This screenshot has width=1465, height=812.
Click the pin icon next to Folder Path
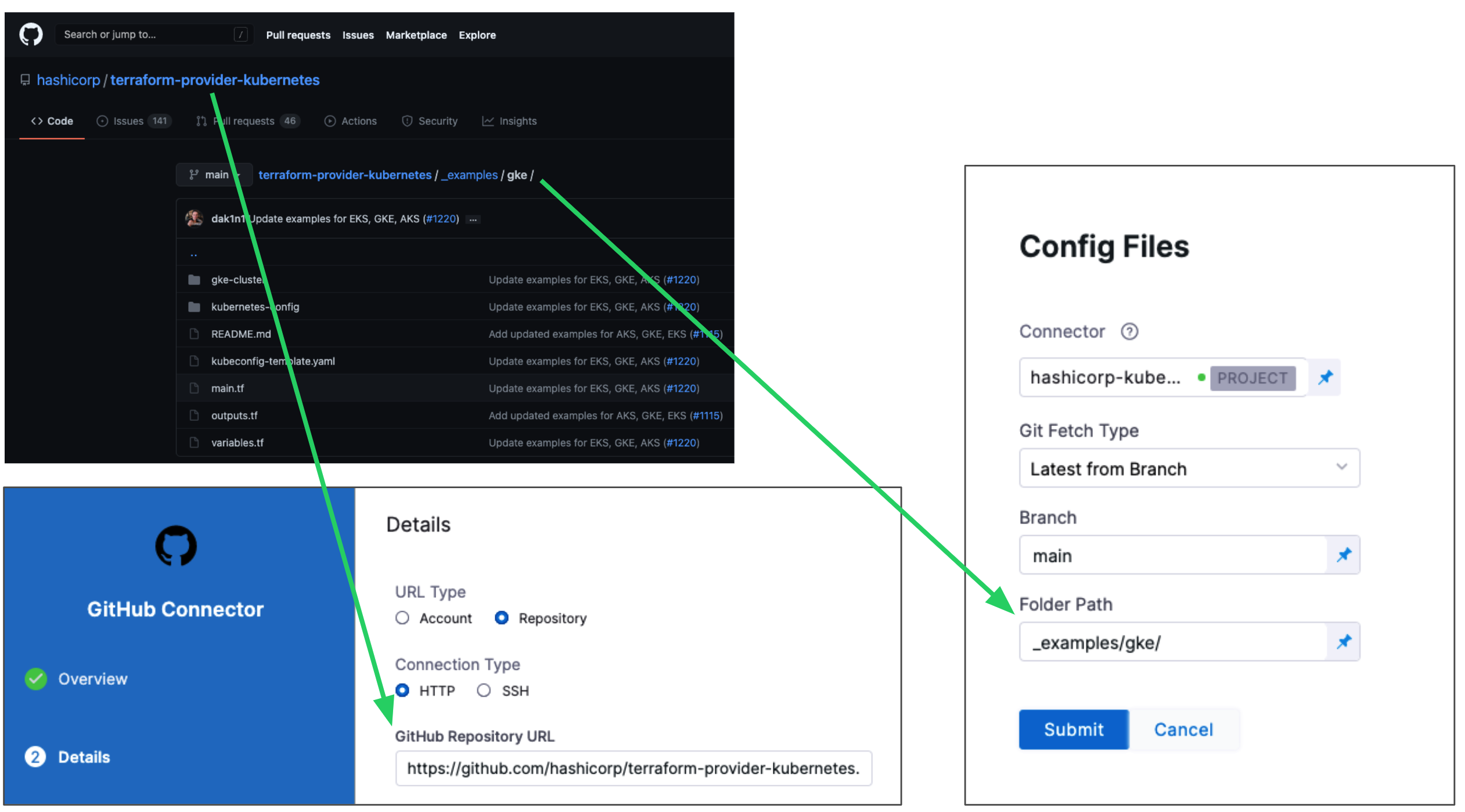point(1344,642)
